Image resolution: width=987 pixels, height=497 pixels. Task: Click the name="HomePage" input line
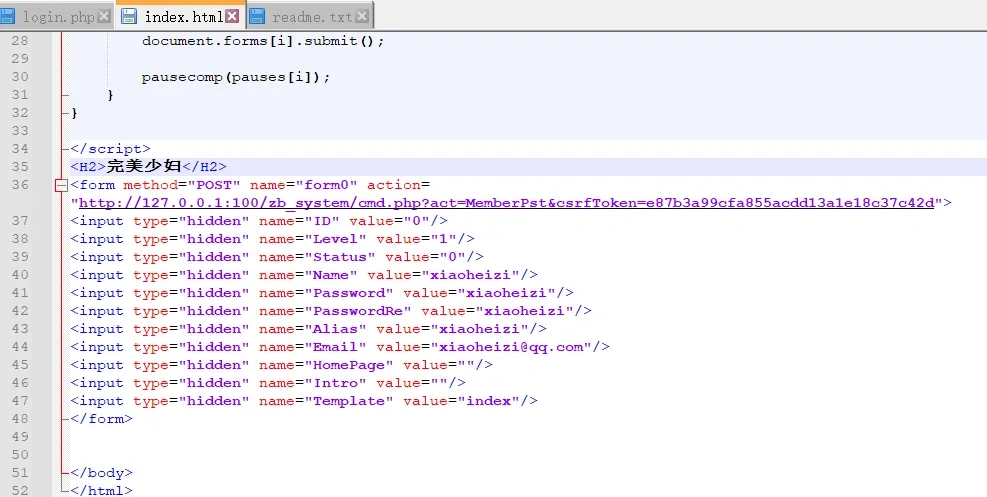coord(281,366)
